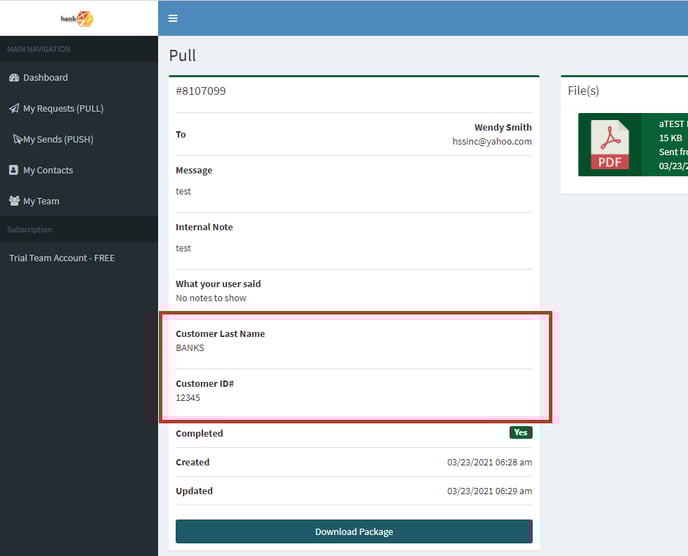Image resolution: width=688 pixels, height=556 pixels.
Task: Click the File(s) panel header
Action: coord(584,91)
